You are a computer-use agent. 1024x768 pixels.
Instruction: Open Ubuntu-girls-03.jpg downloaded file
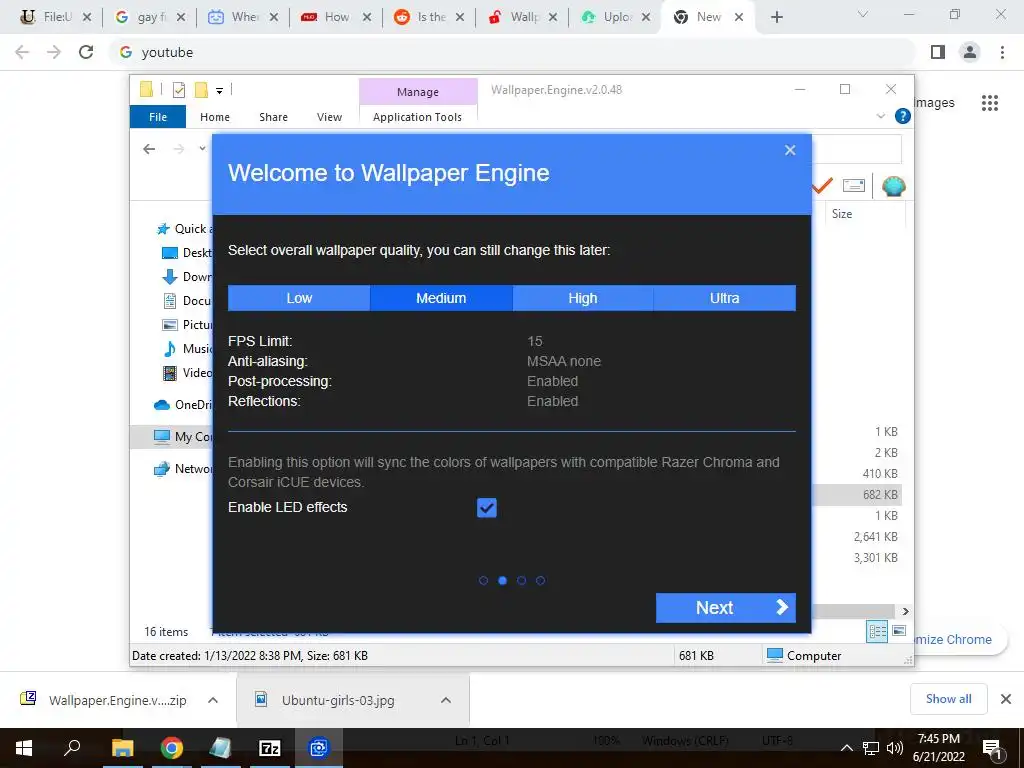tap(338, 700)
